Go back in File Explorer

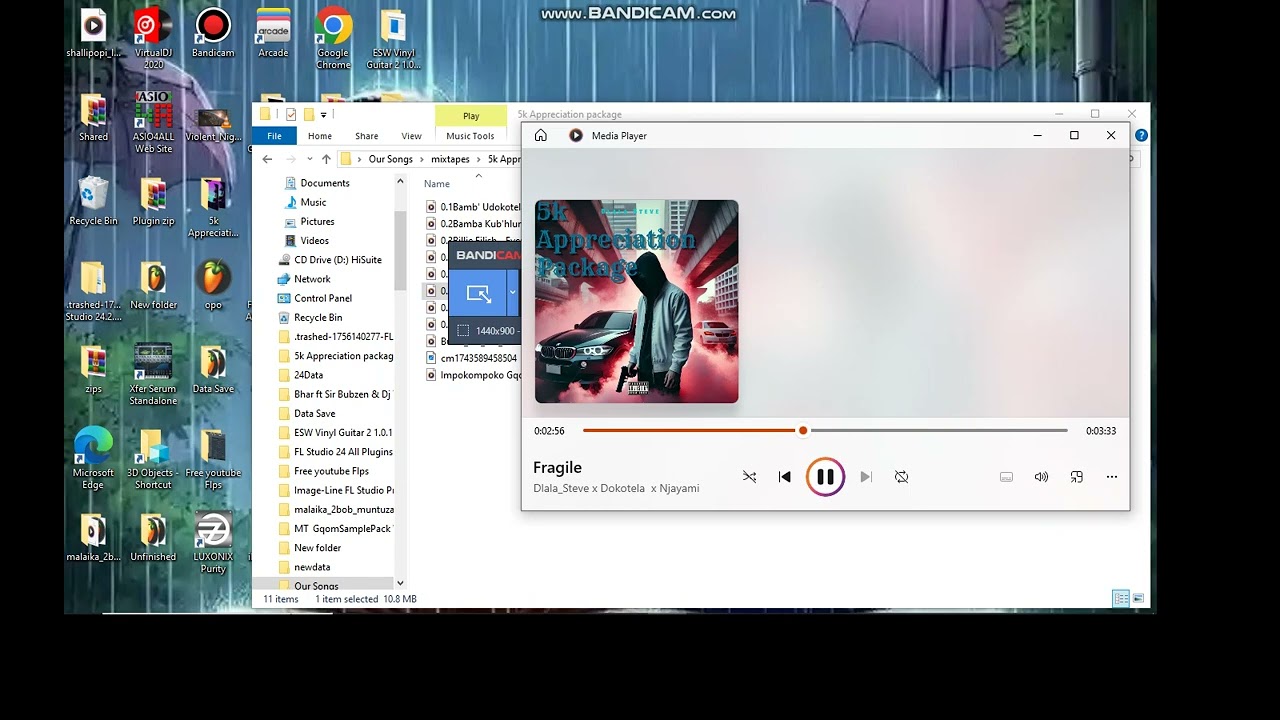coord(267,159)
